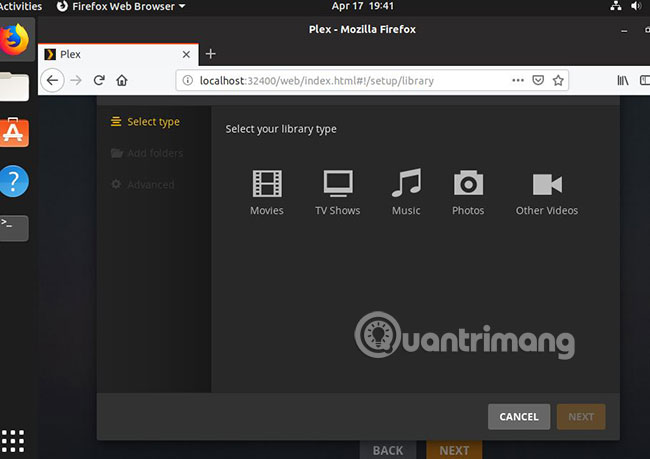Open the Add folders step
The image size is (650, 459).
click(x=147, y=153)
